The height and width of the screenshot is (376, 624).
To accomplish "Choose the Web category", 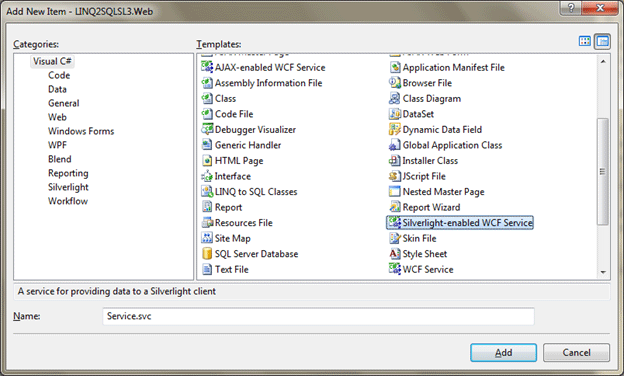I will click(x=57, y=117).
